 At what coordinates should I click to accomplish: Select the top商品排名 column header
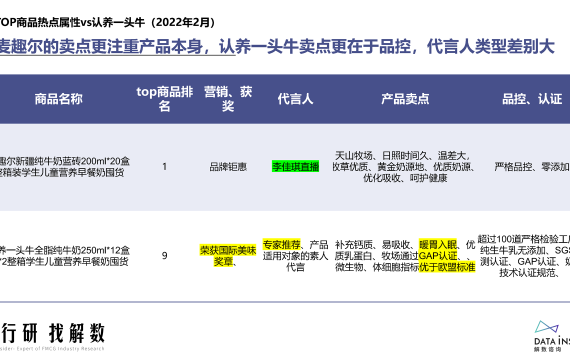click(x=165, y=99)
